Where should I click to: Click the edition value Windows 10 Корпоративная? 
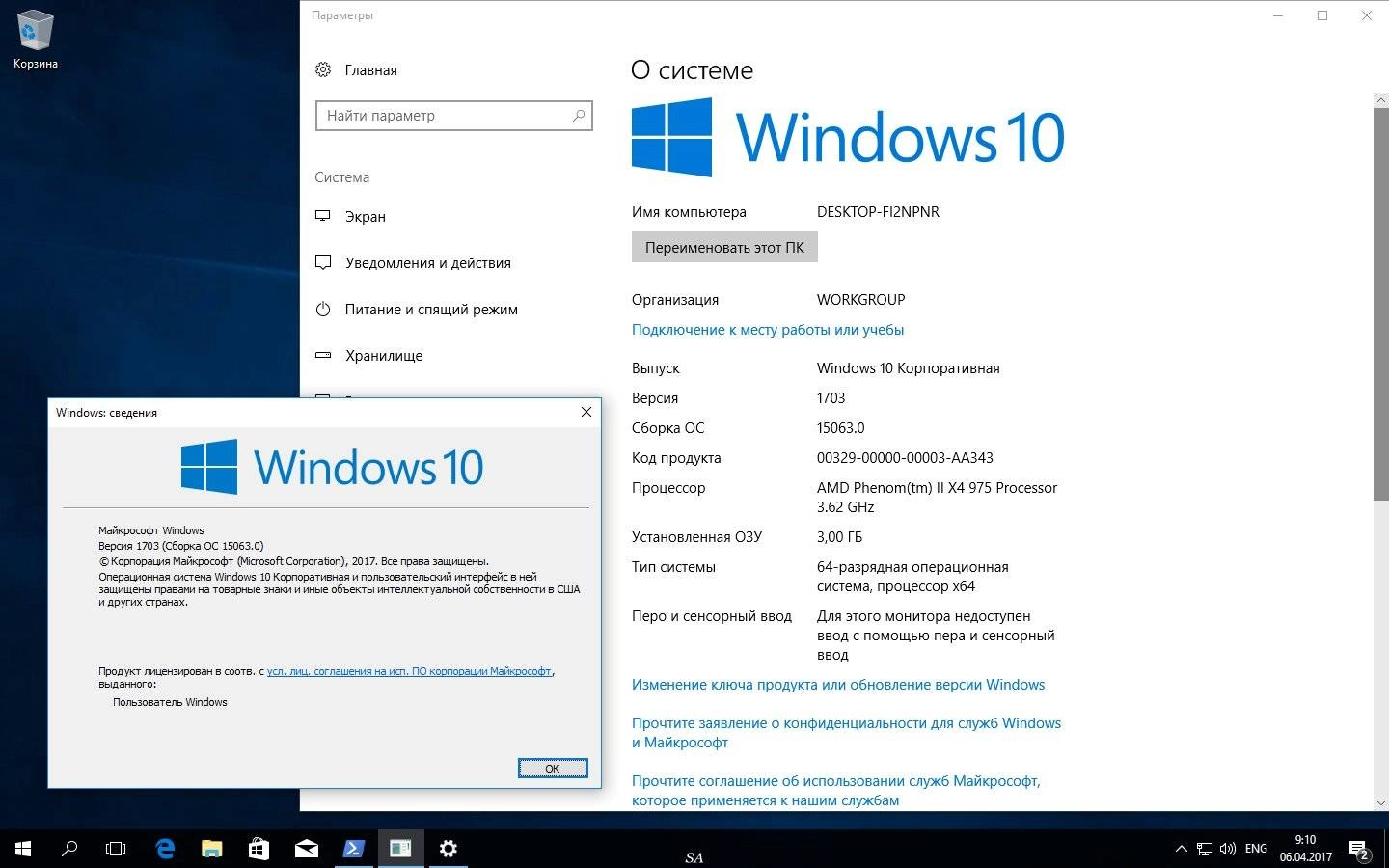(x=908, y=368)
